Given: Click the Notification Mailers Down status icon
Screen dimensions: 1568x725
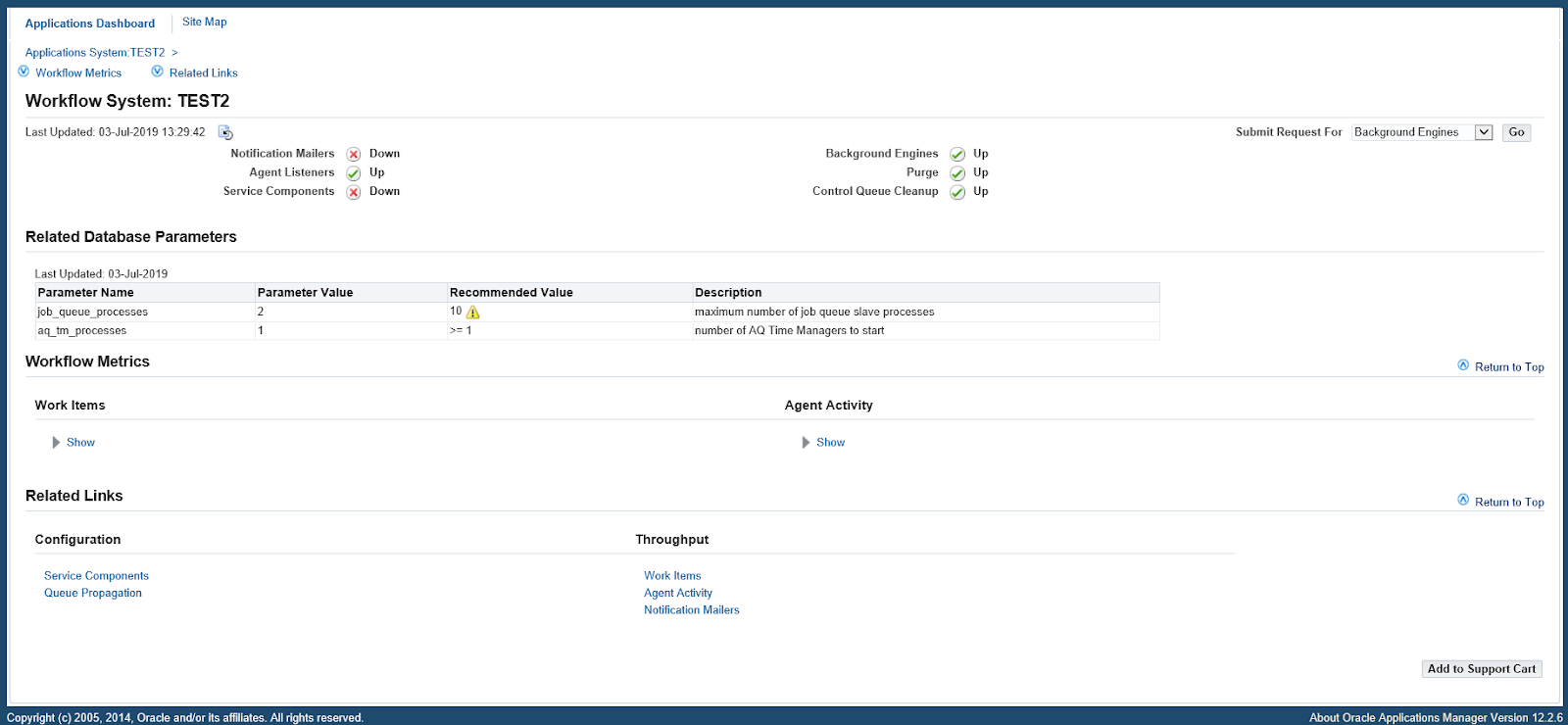Looking at the screenshot, I should [x=354, y=155].
